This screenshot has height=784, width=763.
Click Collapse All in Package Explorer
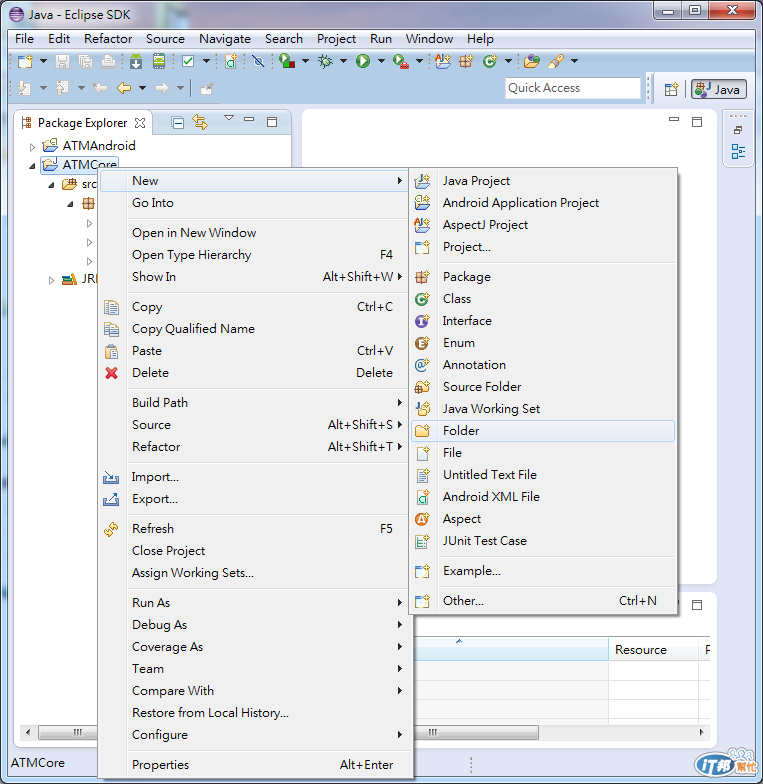coord(178,122)
